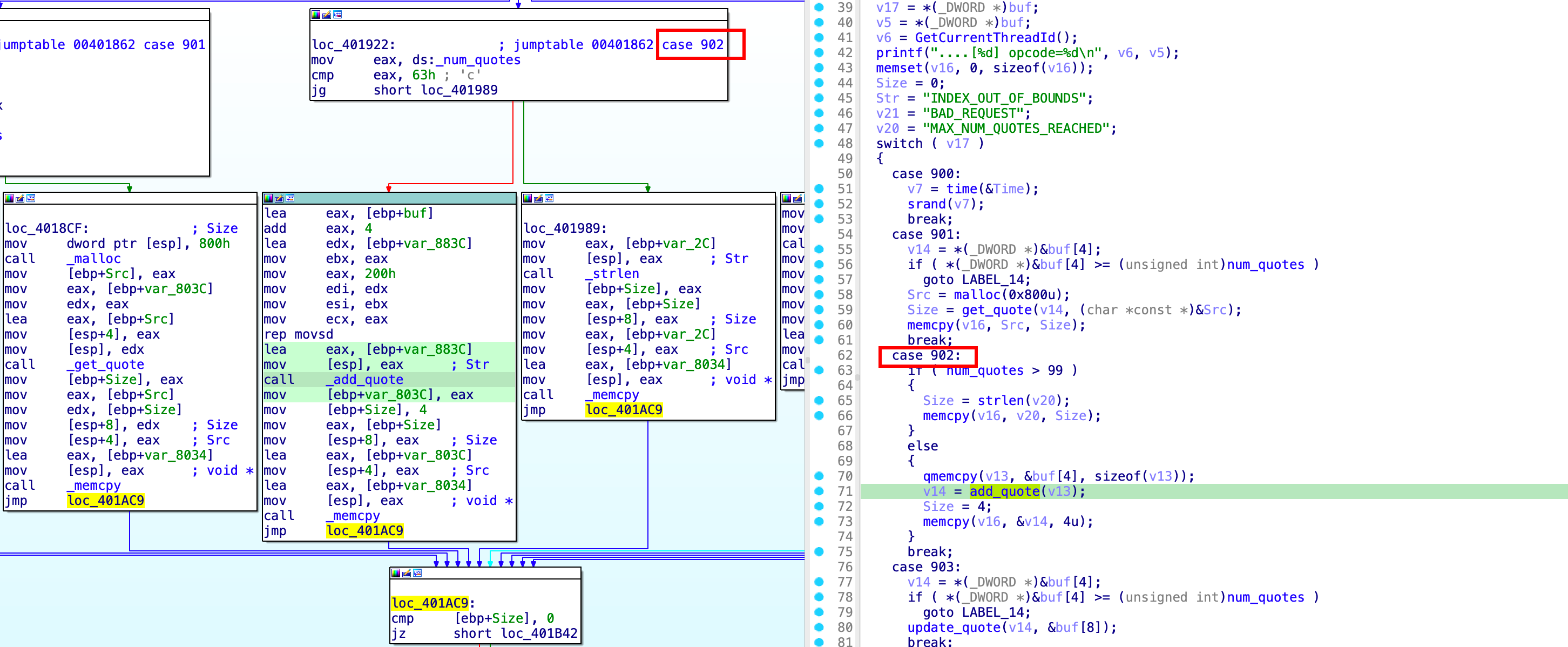Click "case 900:" label in pseudocode
Image resolution: width=1568 pixels, height=647 pixels.
927,174
